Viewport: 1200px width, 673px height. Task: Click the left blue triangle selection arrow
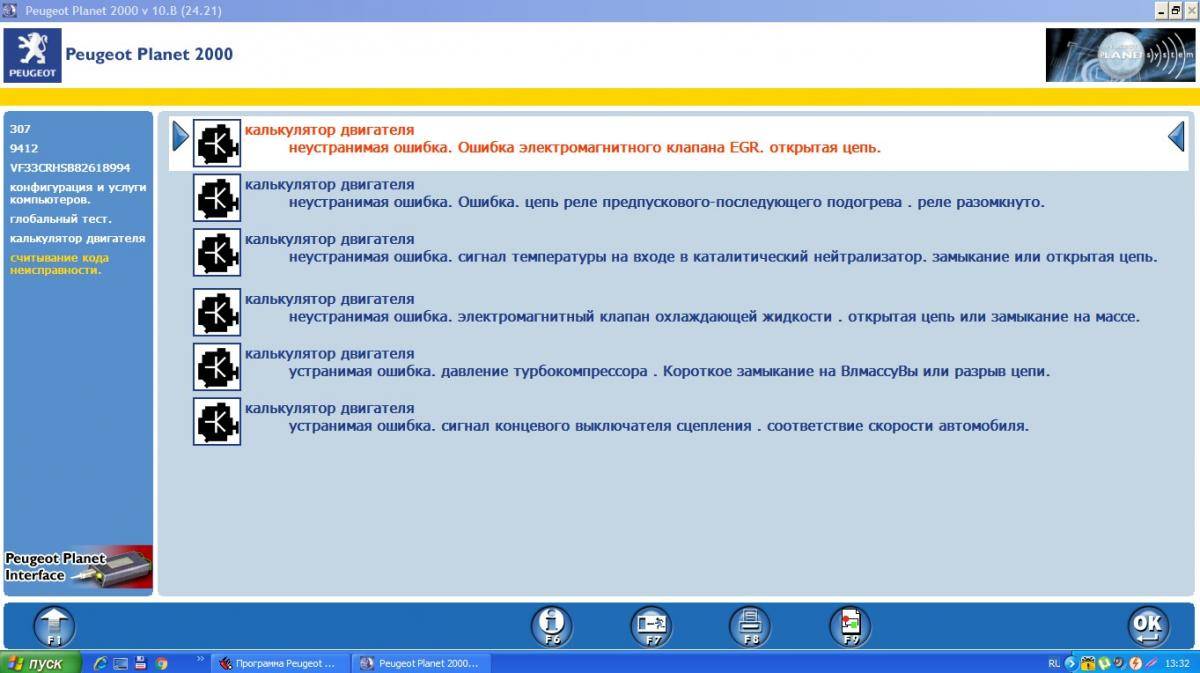[x=180, y=136]
